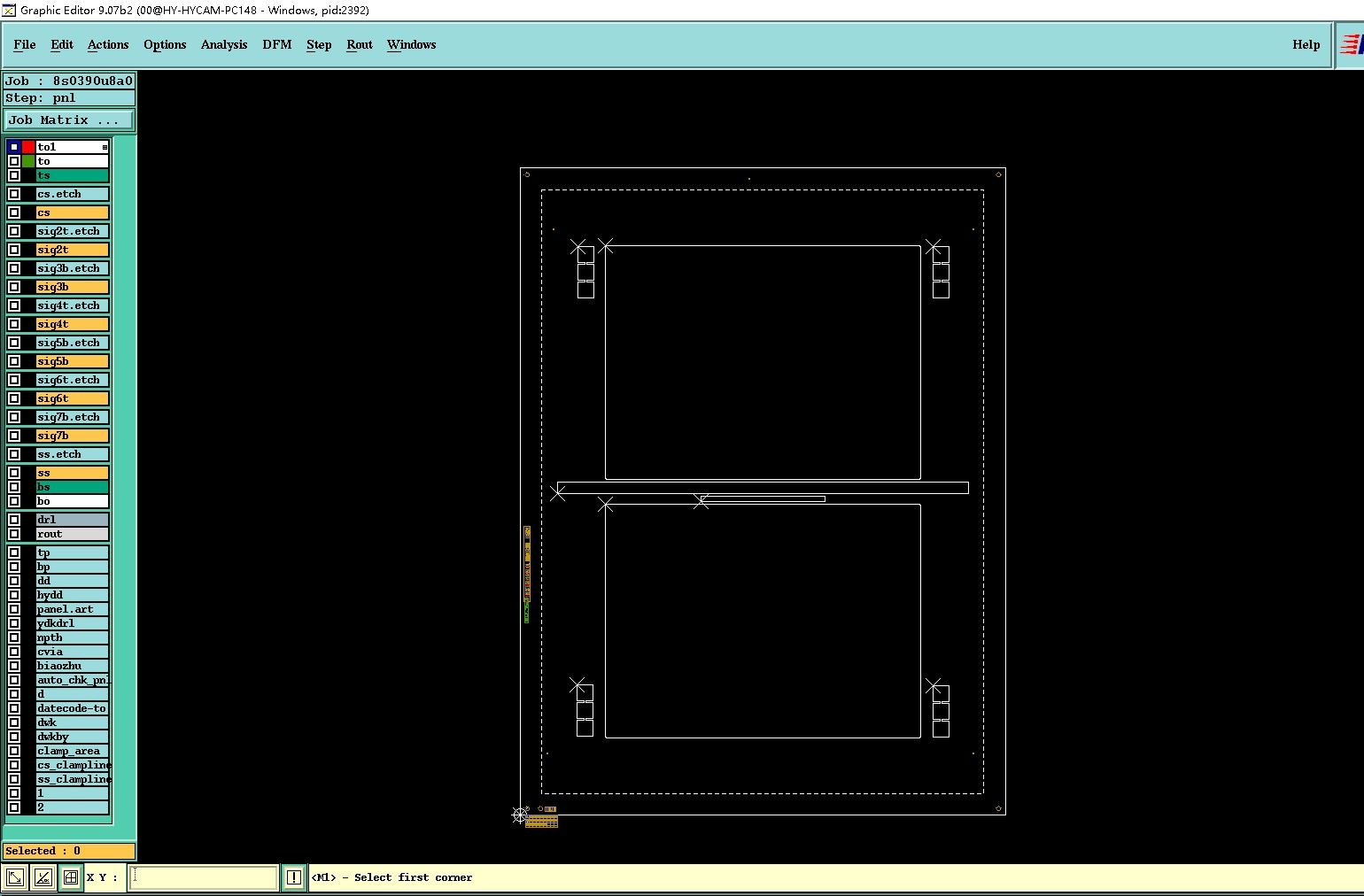Click the Step: pnl field
Screen dimensions: 1364x896
(70, 98)
